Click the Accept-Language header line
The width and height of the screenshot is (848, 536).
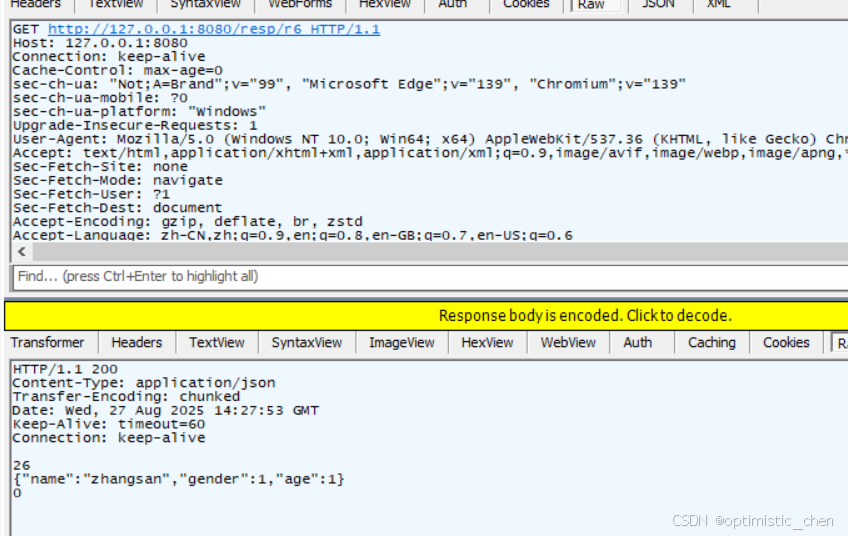[x=293, y=235]
